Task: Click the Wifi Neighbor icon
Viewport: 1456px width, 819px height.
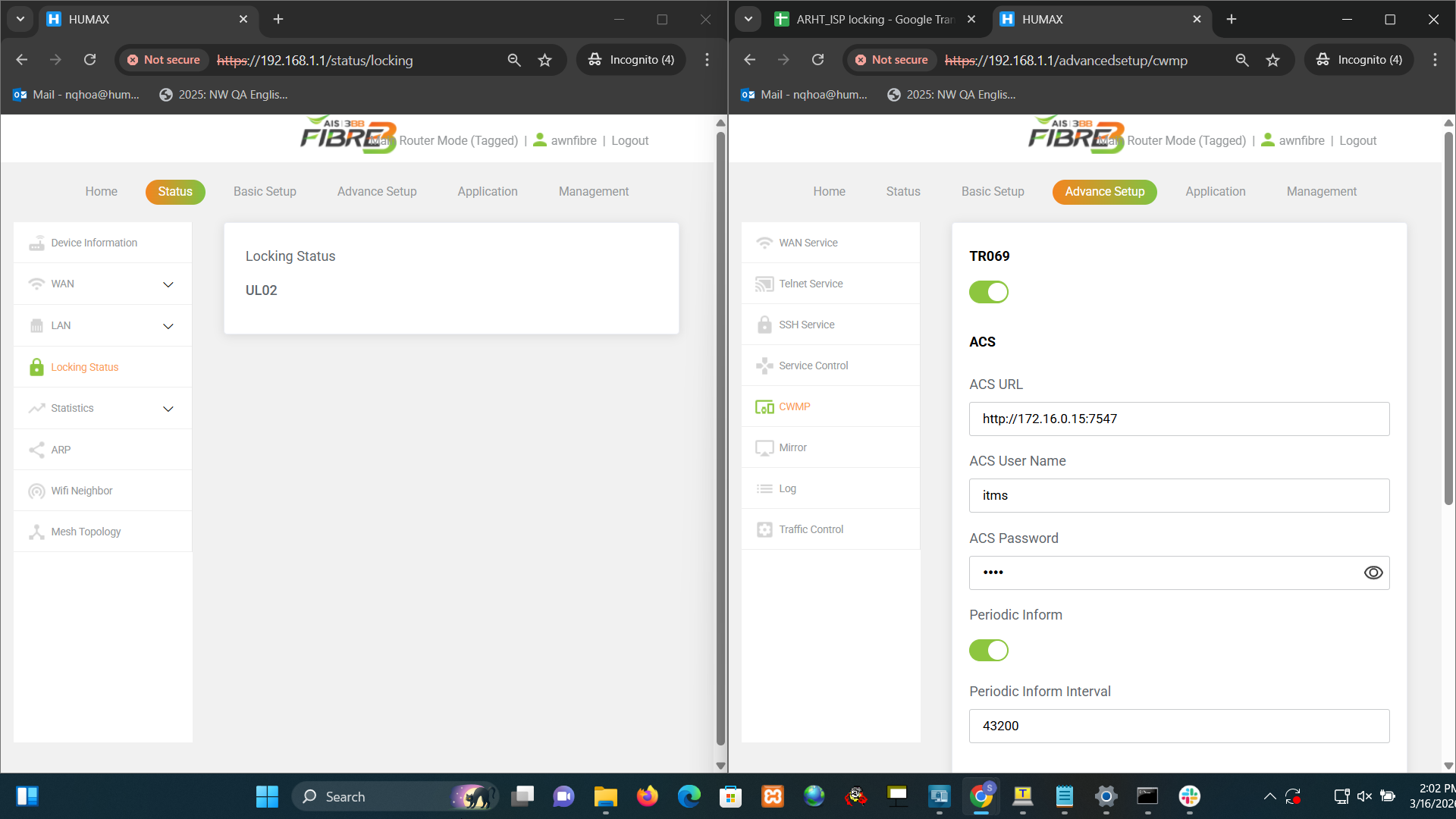Action: [x=36, y=491]
